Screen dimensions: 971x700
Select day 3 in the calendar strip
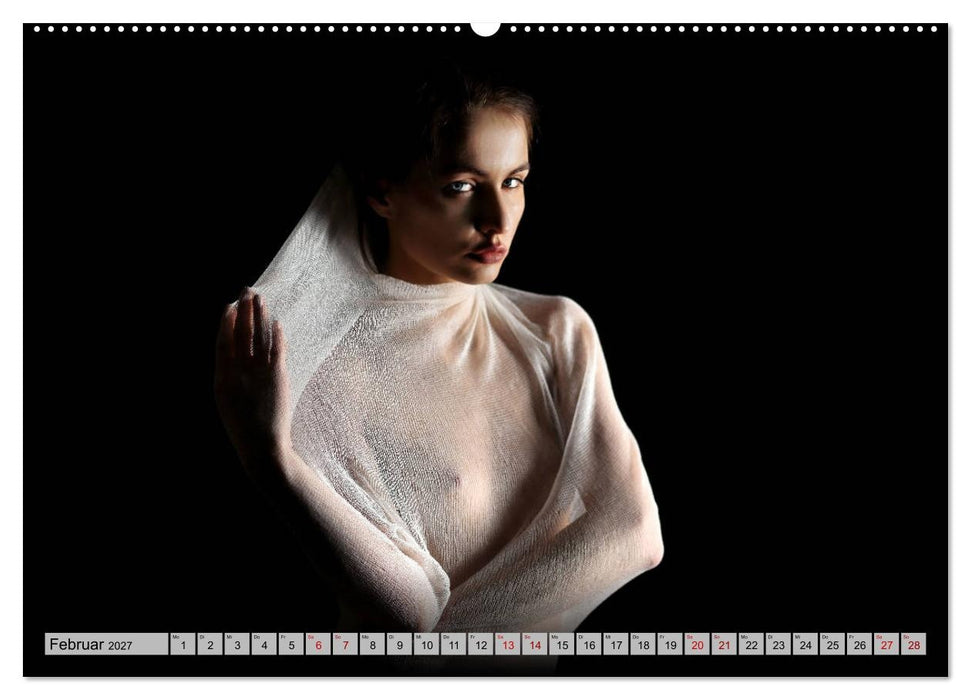tap(237, 644)
